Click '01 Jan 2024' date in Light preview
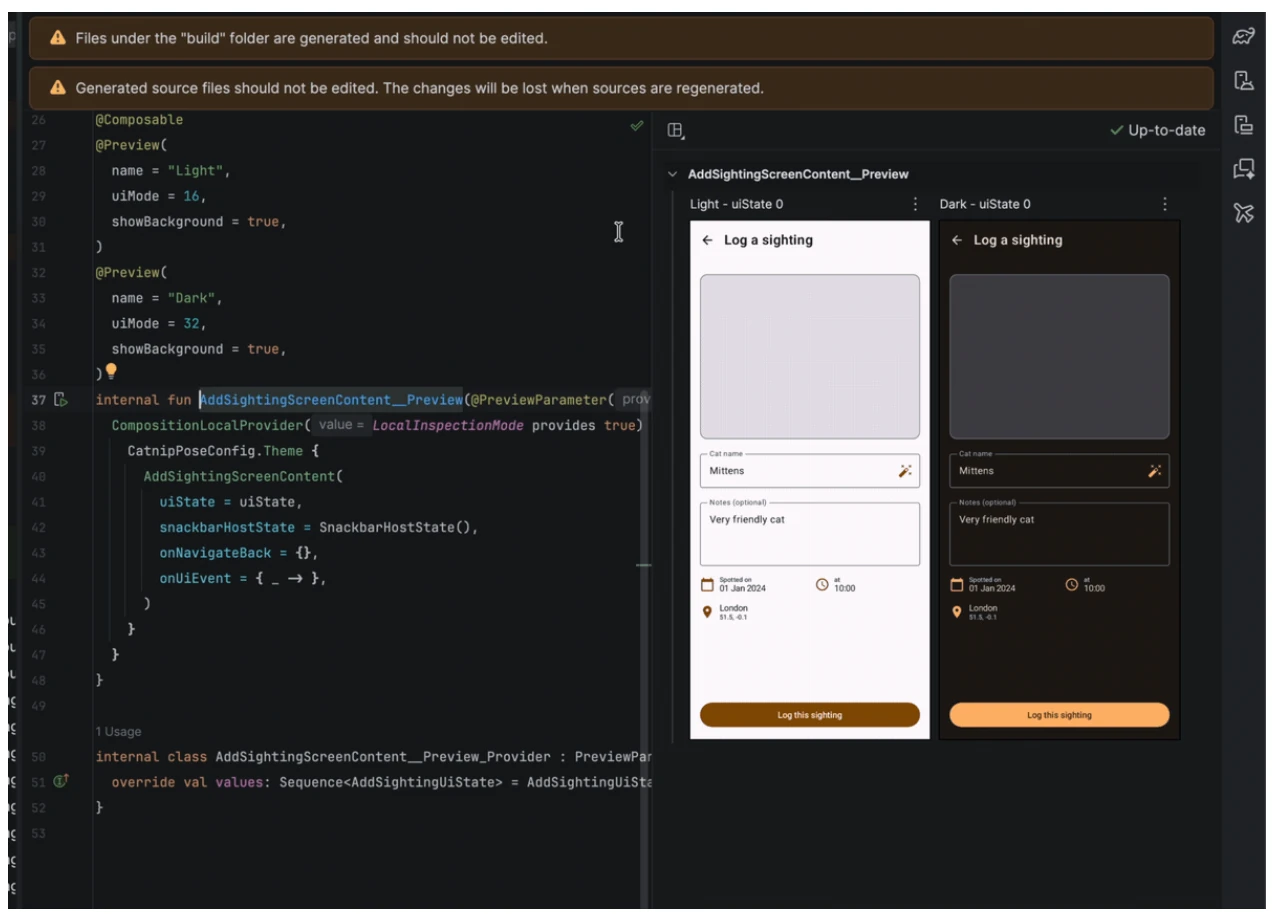Viewport: 1275px width, 915px height. [x=742, y=589]
